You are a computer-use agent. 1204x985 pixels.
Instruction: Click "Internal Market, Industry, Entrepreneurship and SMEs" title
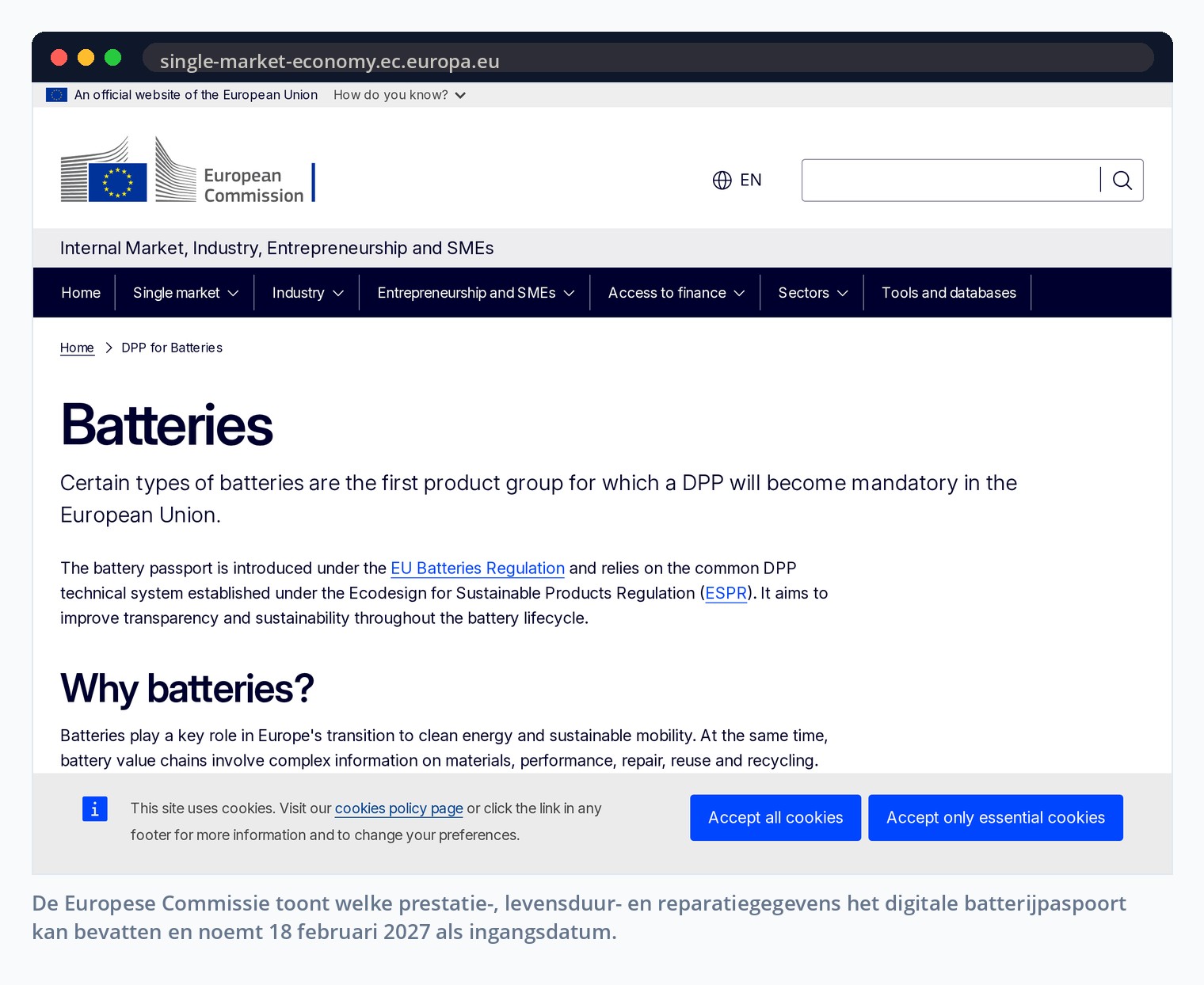coord(277,249)
